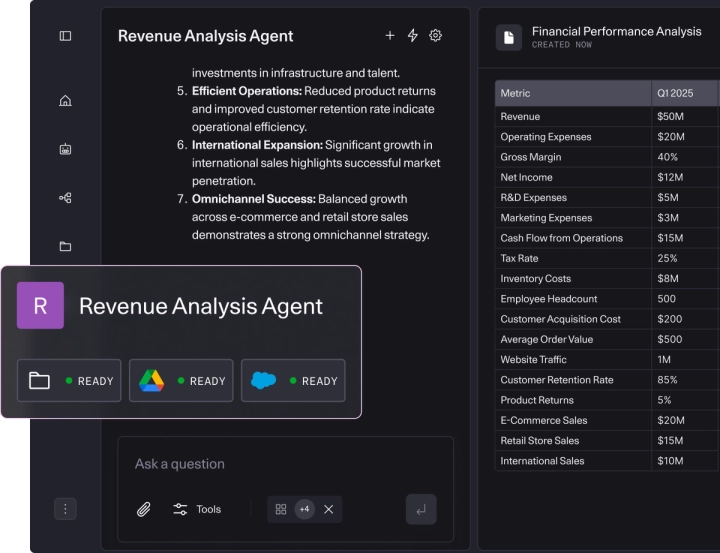
Task: Select the Cash Flow from Operations row
Action: [x=562, y=238]
